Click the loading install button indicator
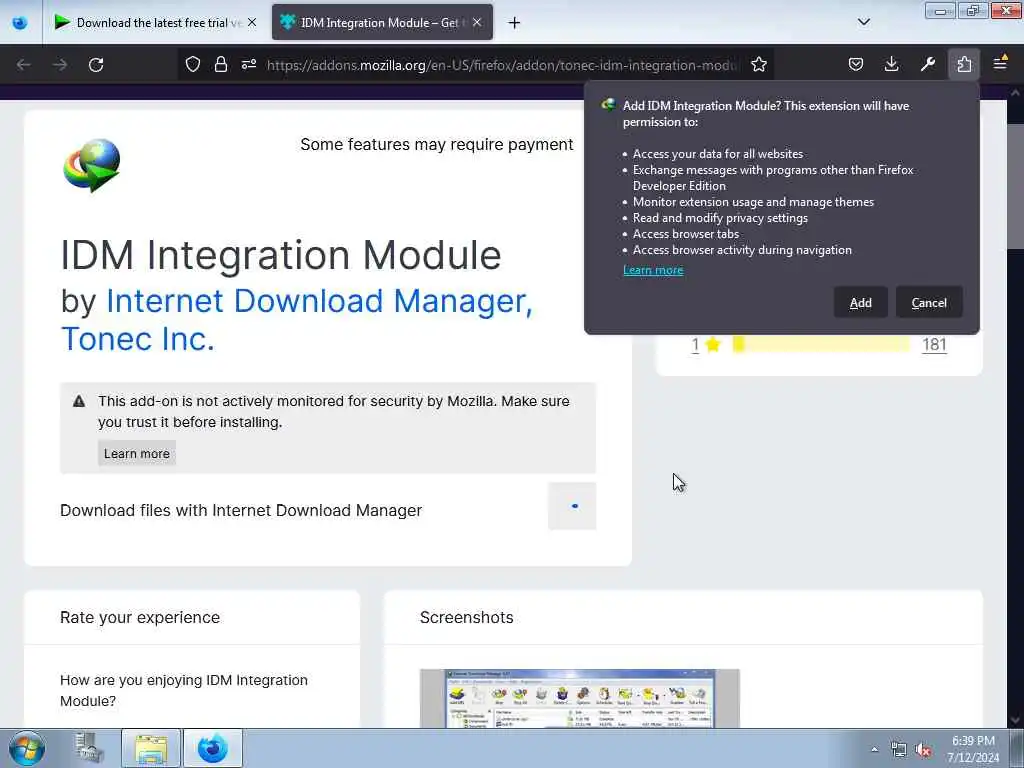 [572, 506]
